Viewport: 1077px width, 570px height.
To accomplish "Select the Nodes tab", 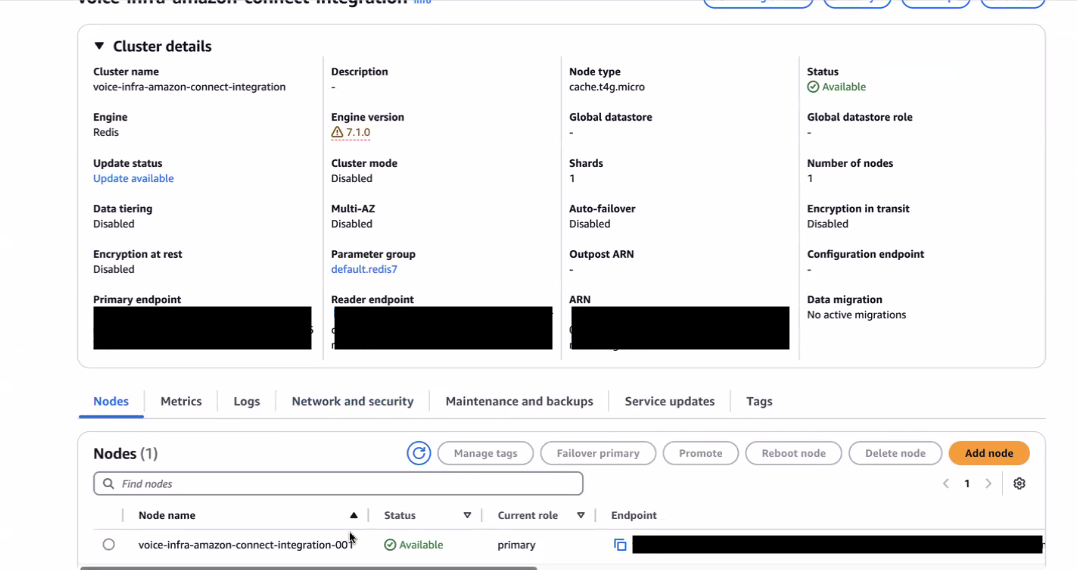I will (111, 401).
